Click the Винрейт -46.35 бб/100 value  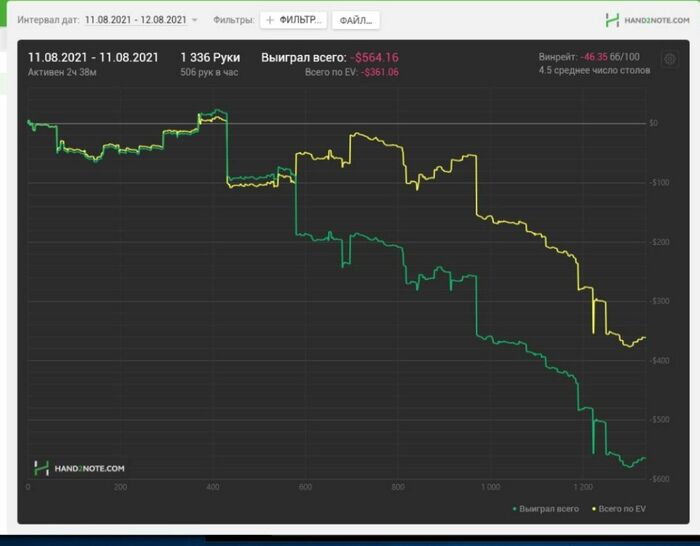tap(589, 57)
